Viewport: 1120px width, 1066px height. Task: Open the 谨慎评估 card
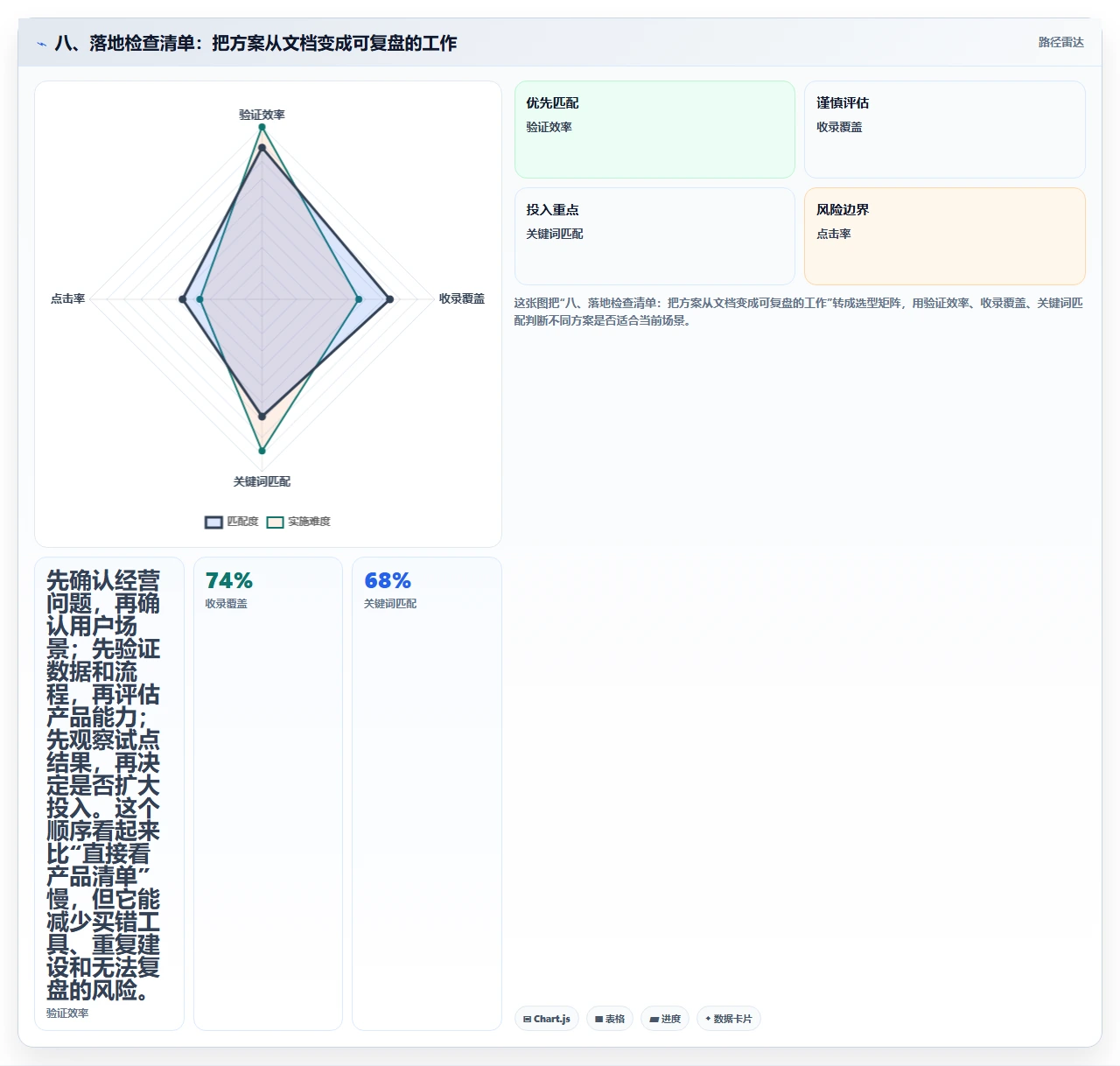pos(945,130)
